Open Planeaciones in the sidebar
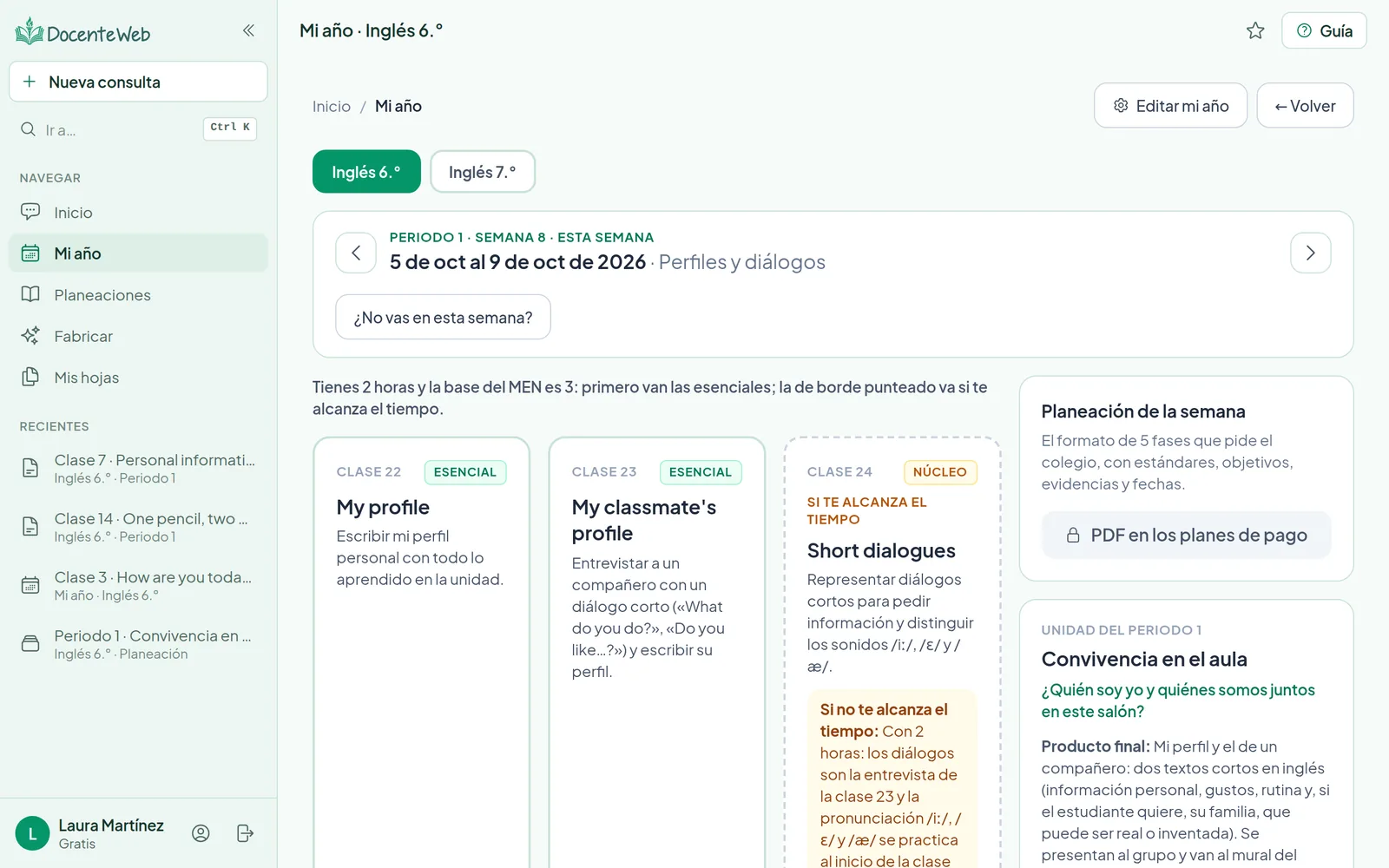 pyautogui.click(x=139, y=295)
